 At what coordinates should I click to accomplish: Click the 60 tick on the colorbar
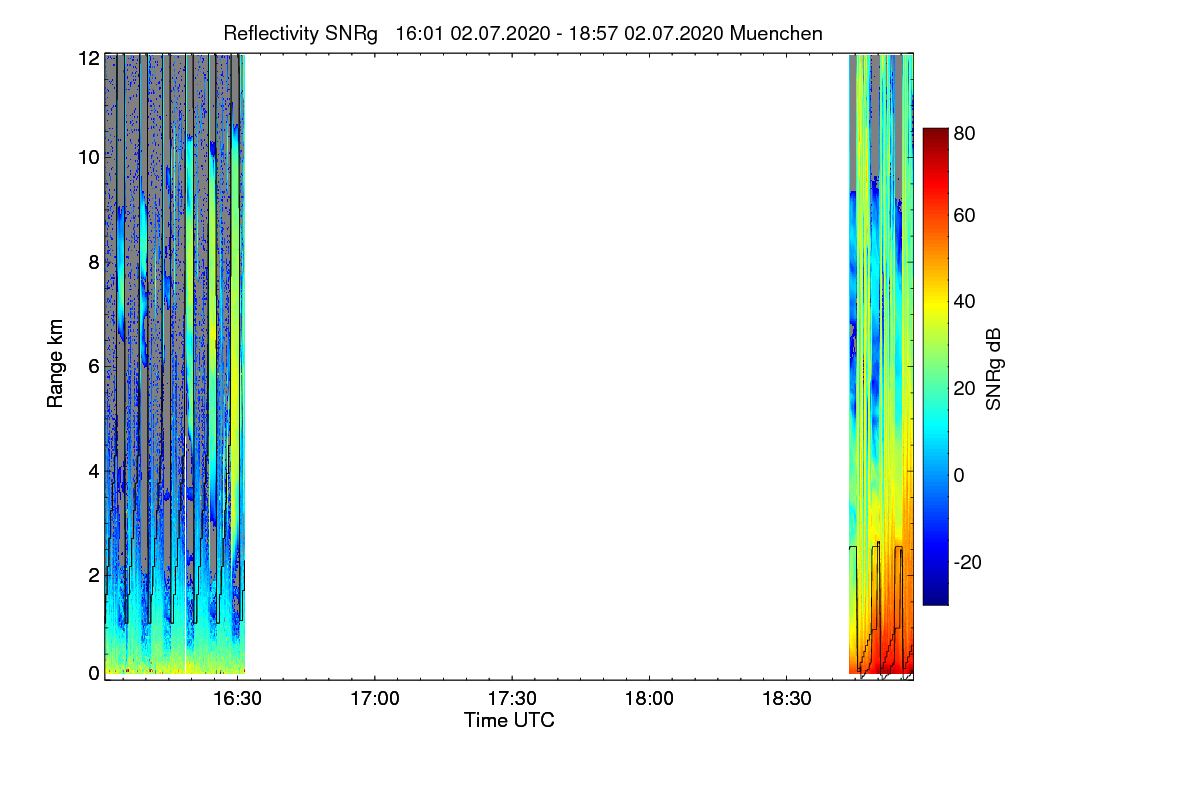964,215
